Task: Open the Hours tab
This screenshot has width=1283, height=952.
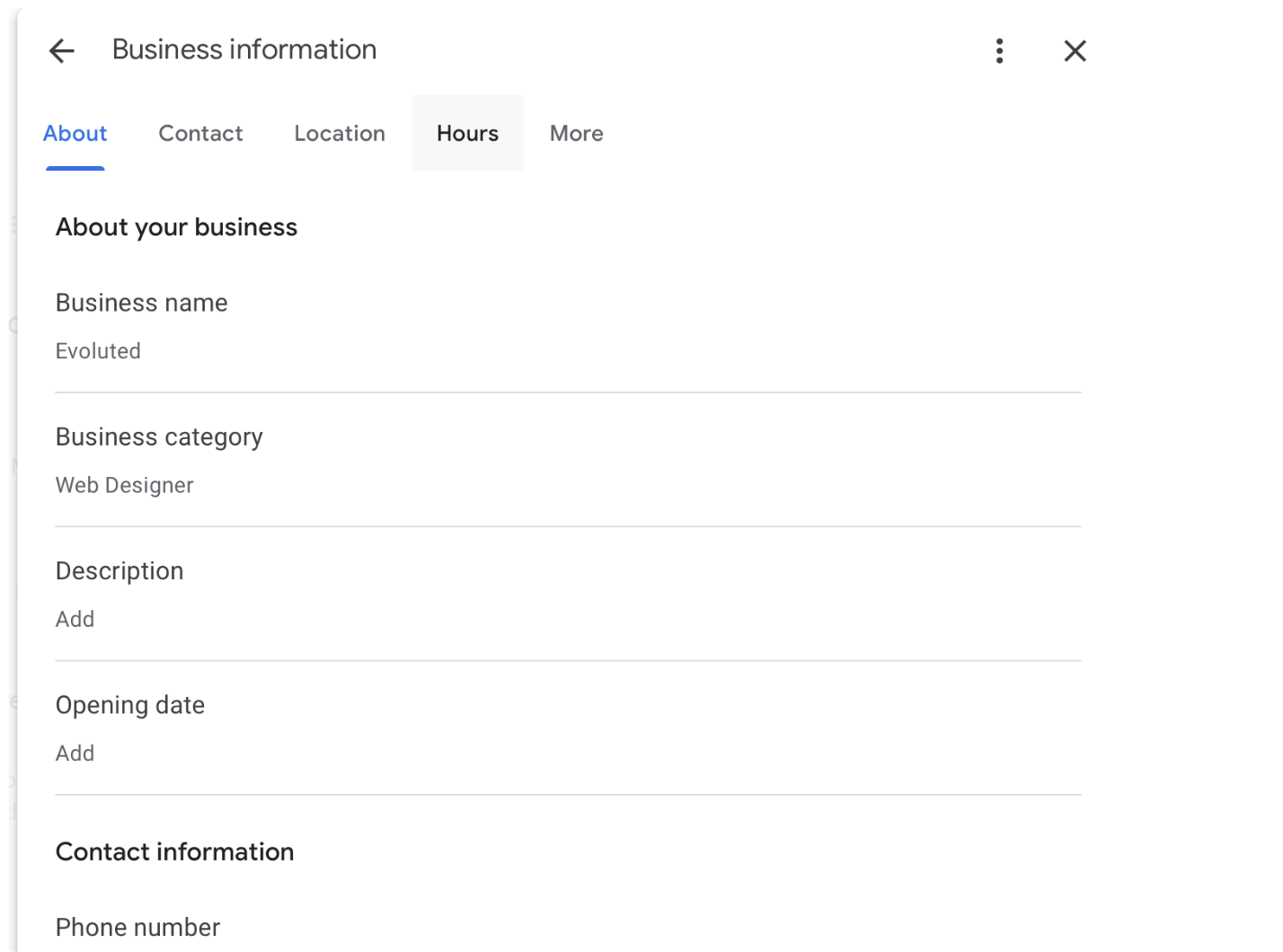Action: [x=467, y=133]
